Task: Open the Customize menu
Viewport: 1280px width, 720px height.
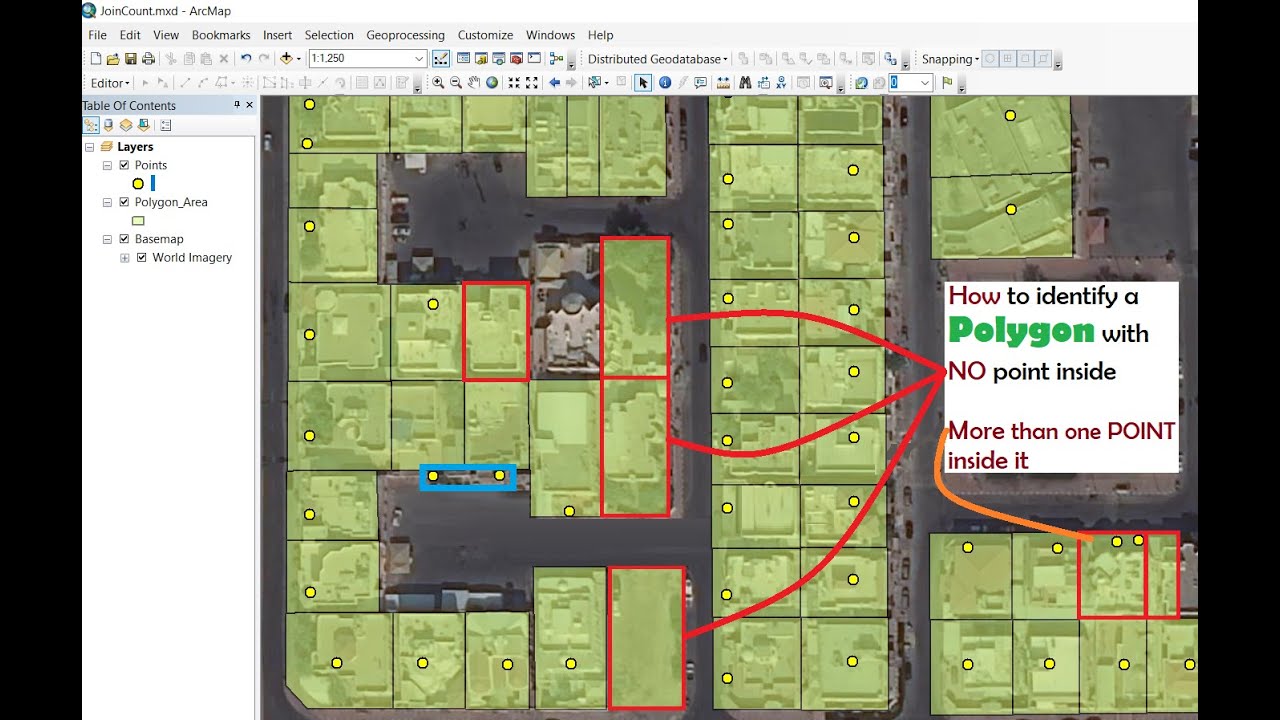Action: pos(485,35)
